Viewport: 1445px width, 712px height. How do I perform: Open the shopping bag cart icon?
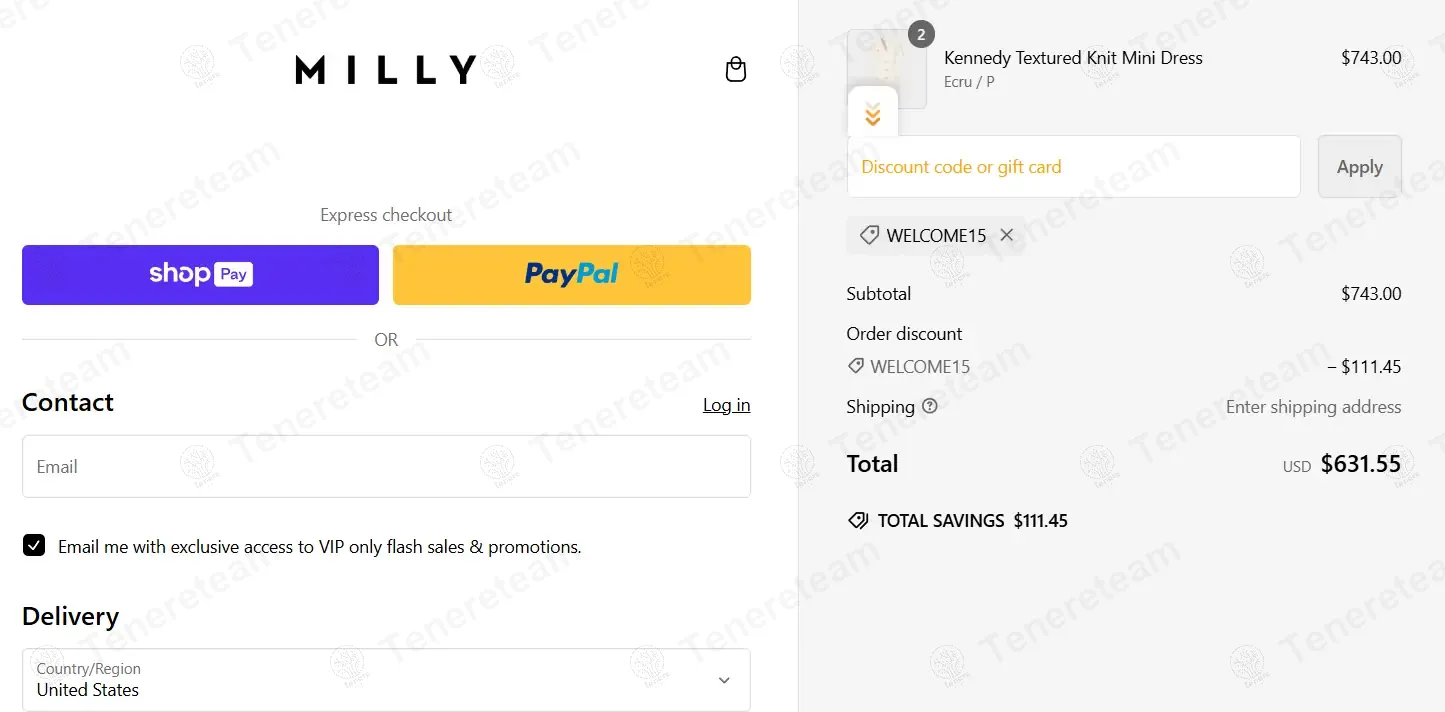pyautogui.click(x=736, y=70)
